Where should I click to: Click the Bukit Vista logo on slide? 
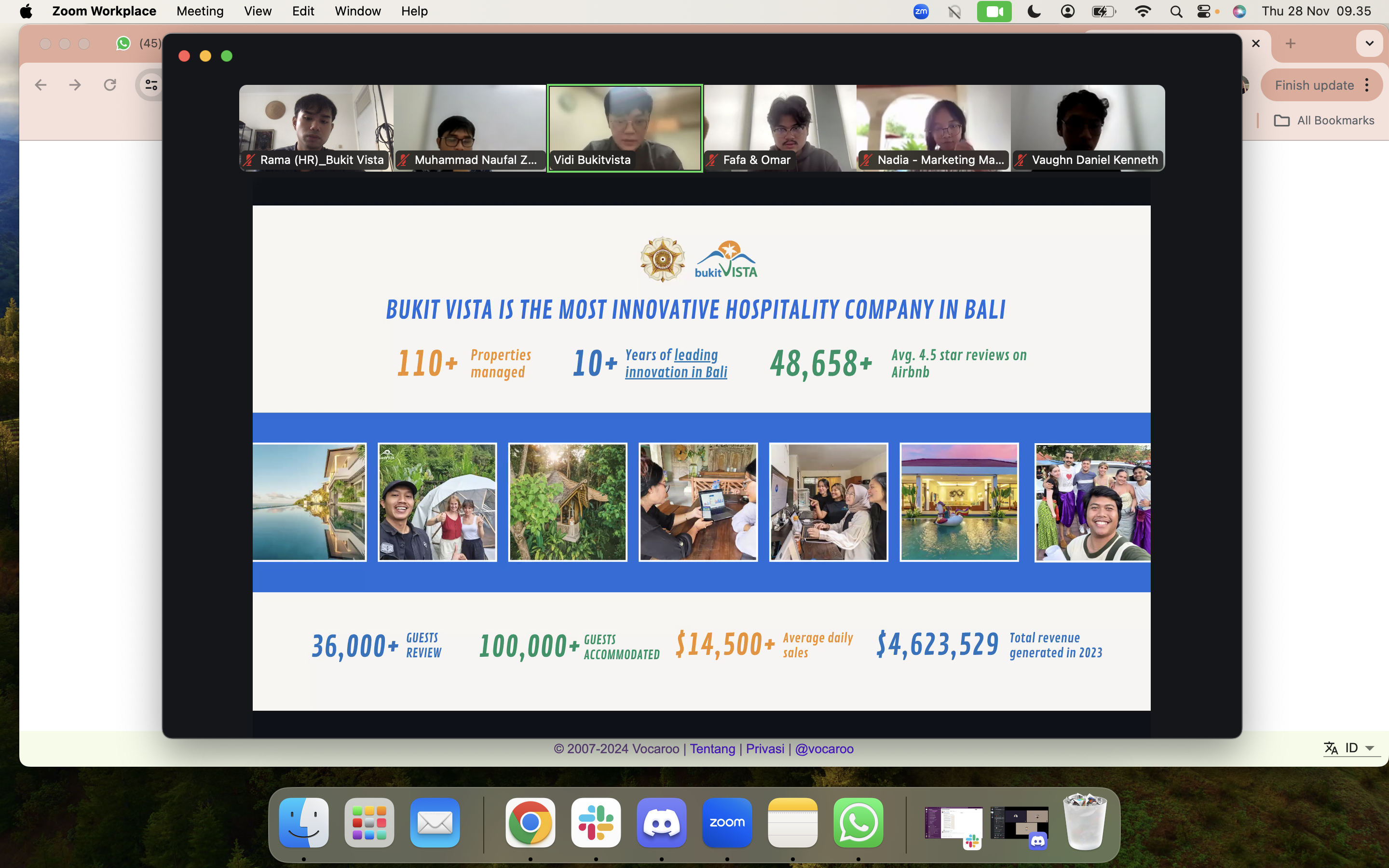(726, 259)
